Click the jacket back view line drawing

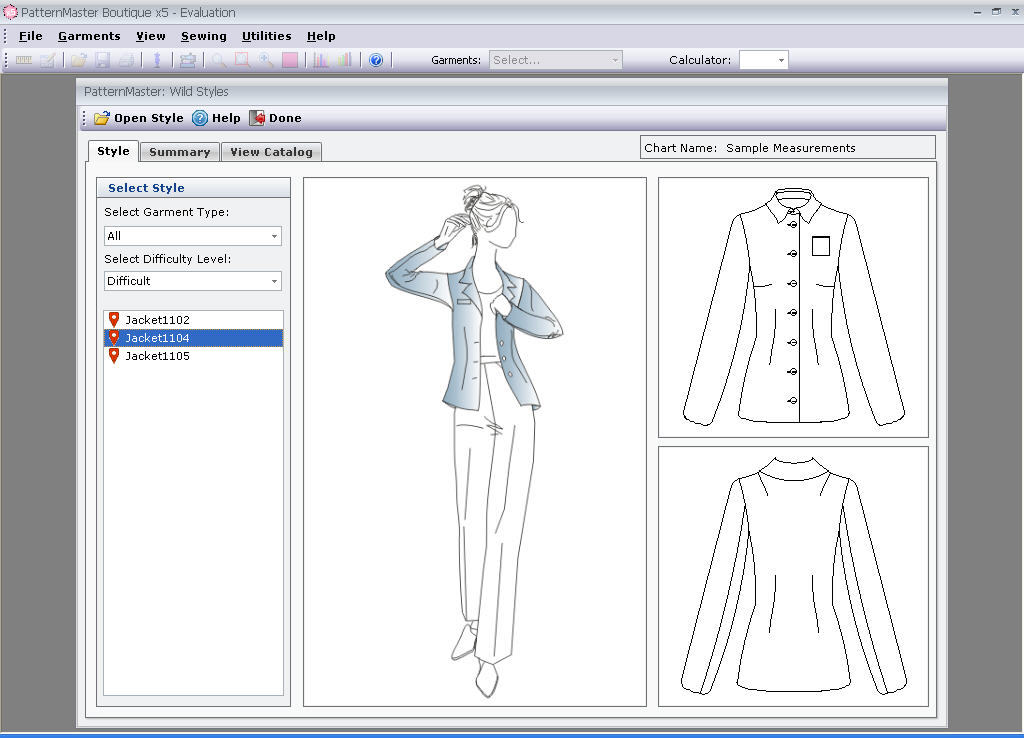[x=793, y=576]
